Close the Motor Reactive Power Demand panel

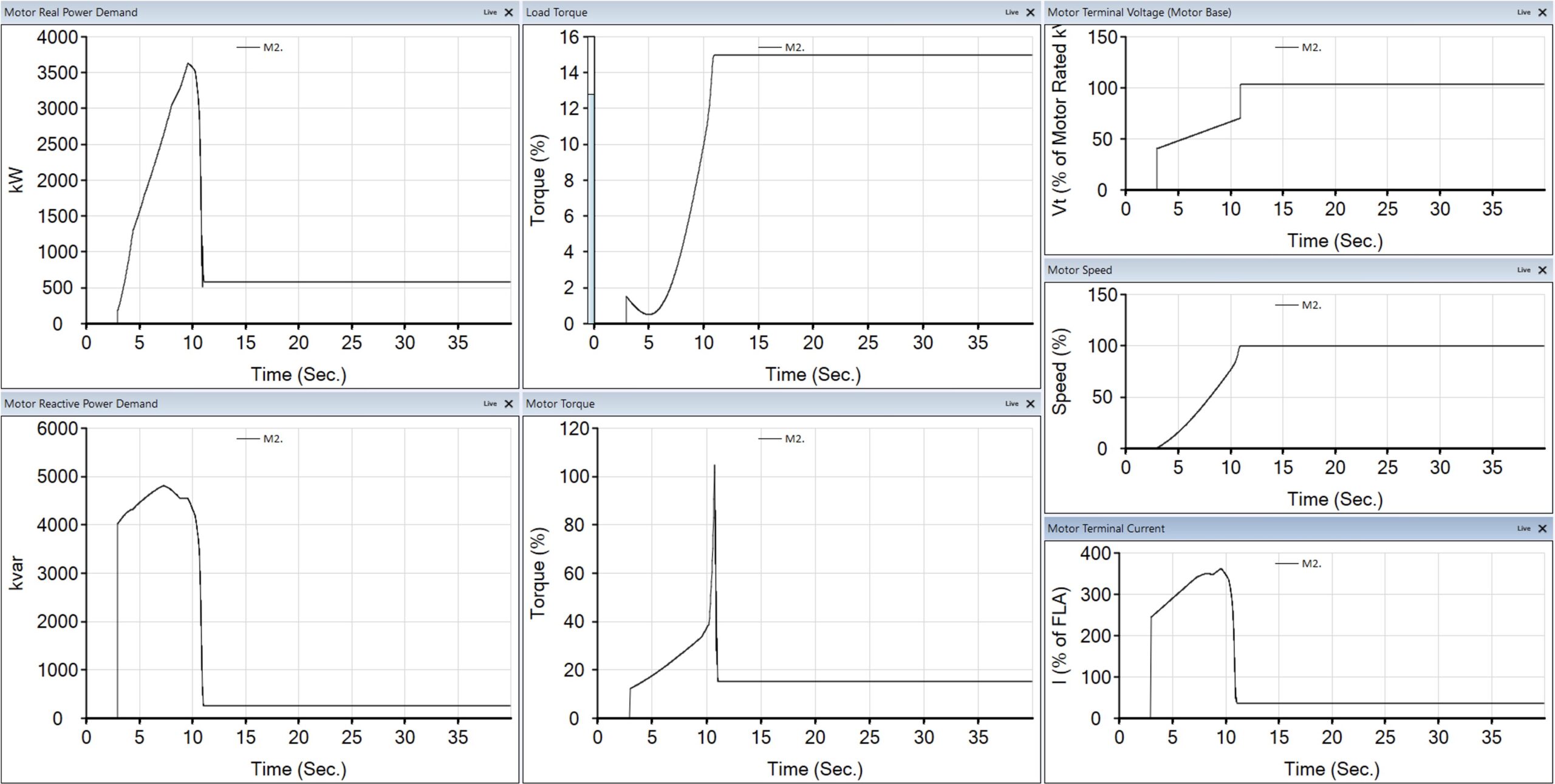(x=508, y=404)
